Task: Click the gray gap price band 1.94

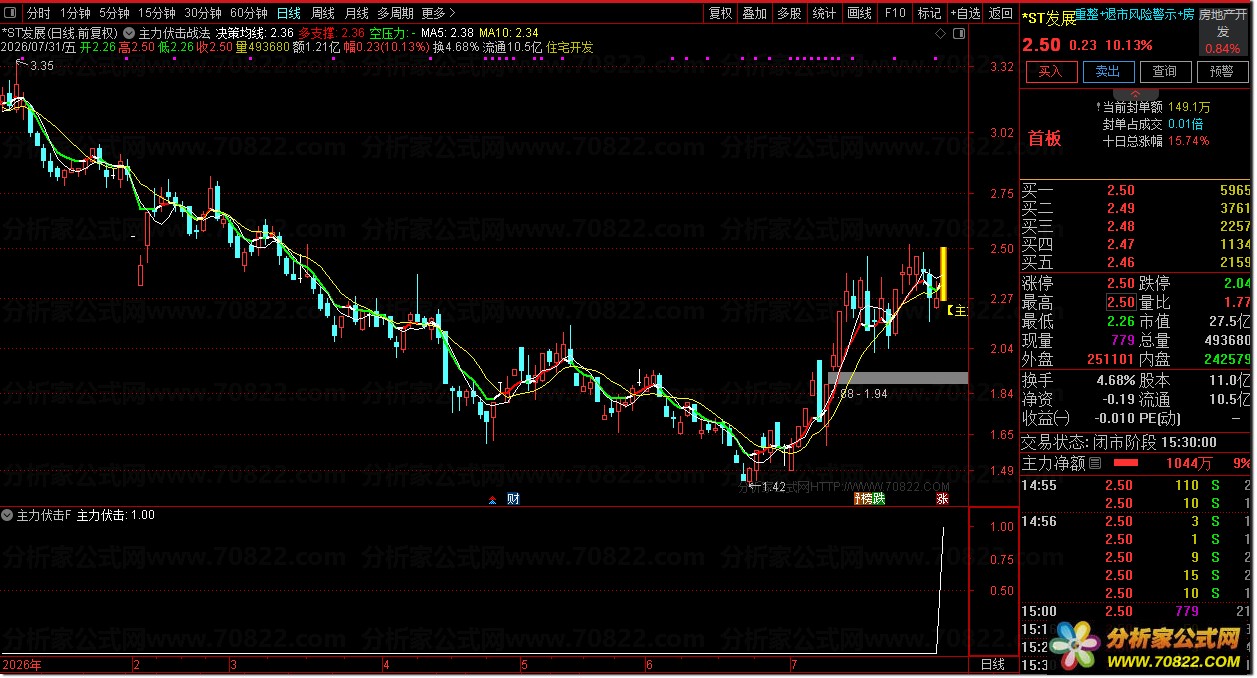Action: coord(898,378)
